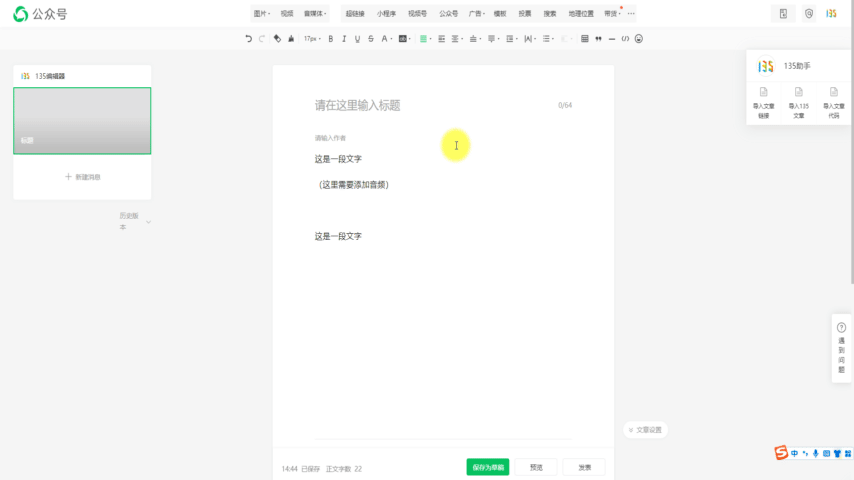Click the 135 plugin icon in the top right corner
The image size is (854, 480).
[831, 14]
